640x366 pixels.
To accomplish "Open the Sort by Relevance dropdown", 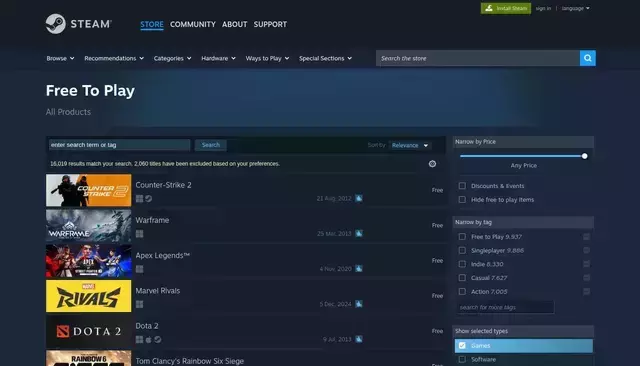I will (x=410, y=145).
